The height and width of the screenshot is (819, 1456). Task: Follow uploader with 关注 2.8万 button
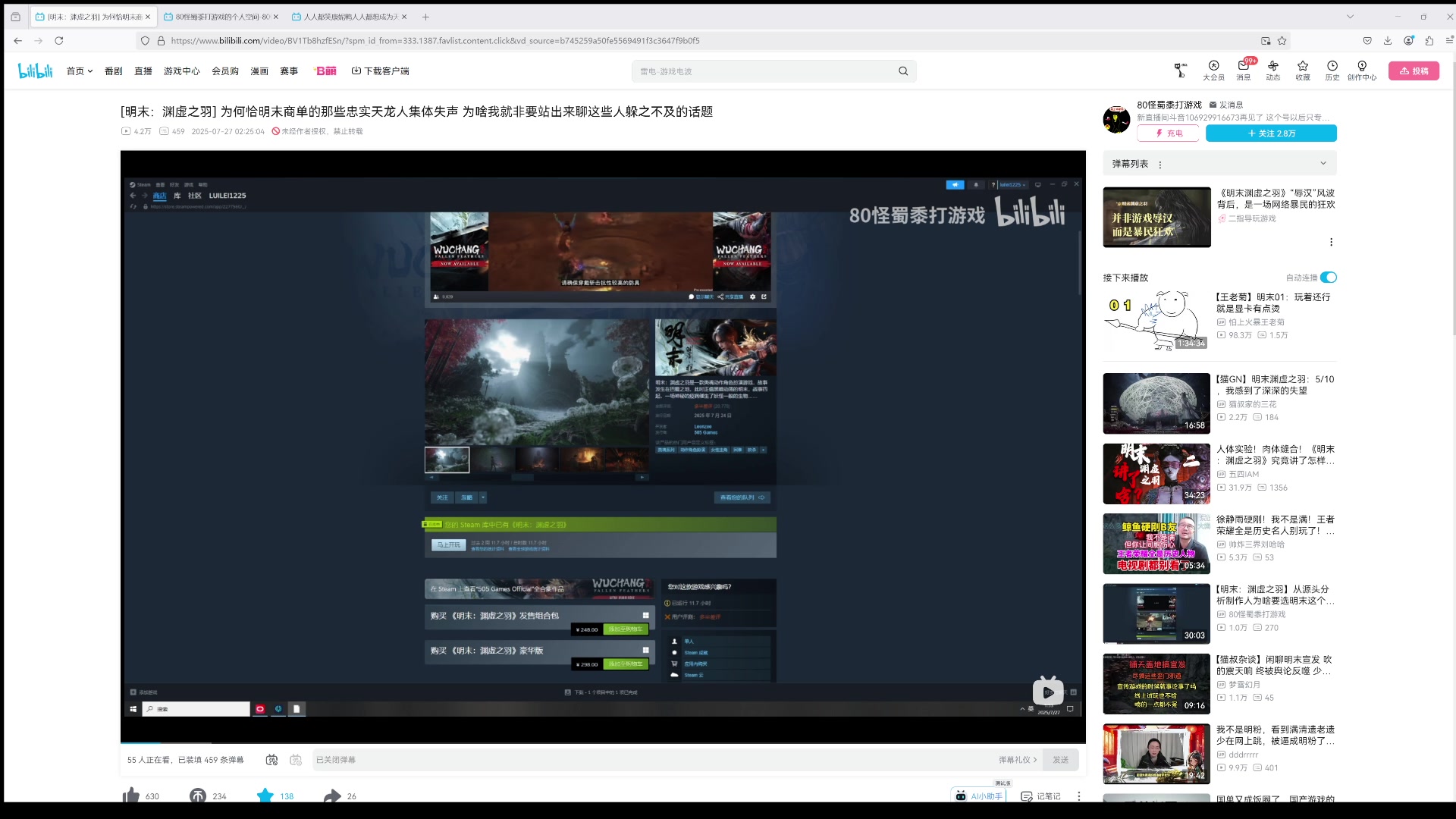click(x=1271, y=133)
